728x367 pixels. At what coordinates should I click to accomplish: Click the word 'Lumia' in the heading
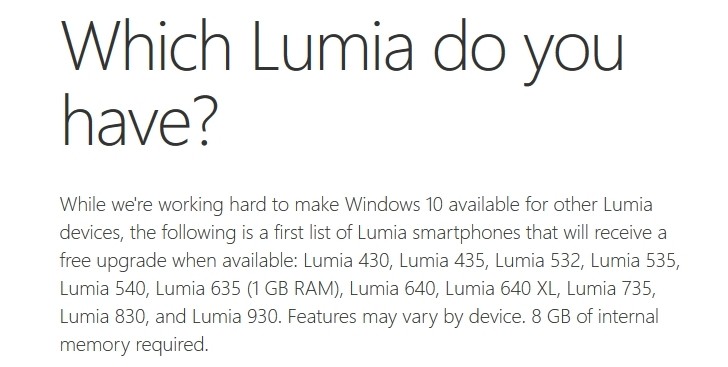[x=332, y=46]
